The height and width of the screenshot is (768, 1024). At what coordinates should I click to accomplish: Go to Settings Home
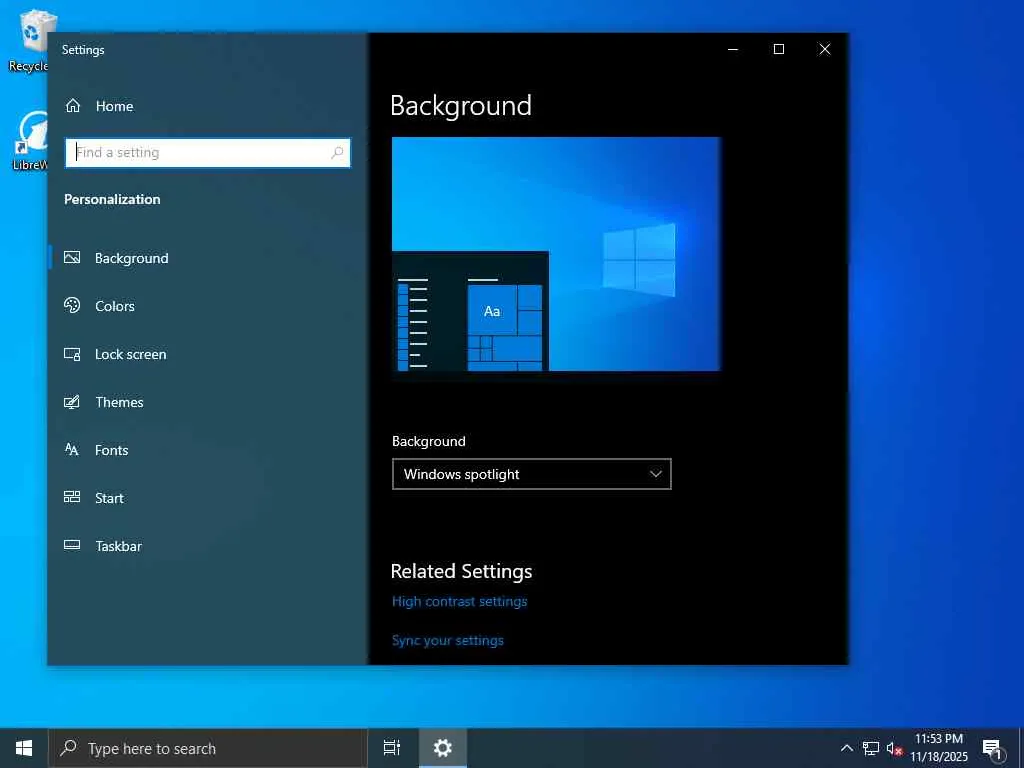pyautogui.click(x=208, y=106)
